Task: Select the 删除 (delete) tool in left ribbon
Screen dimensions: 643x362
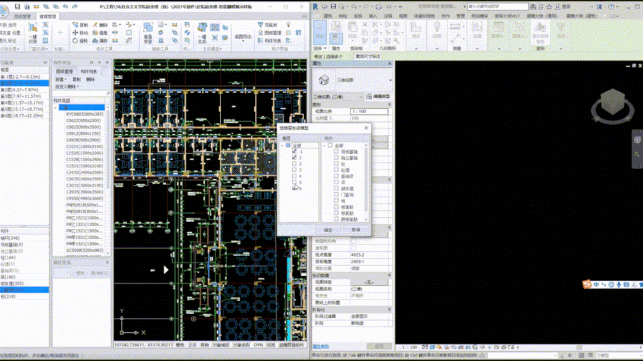Action: [x=100, y=25]
